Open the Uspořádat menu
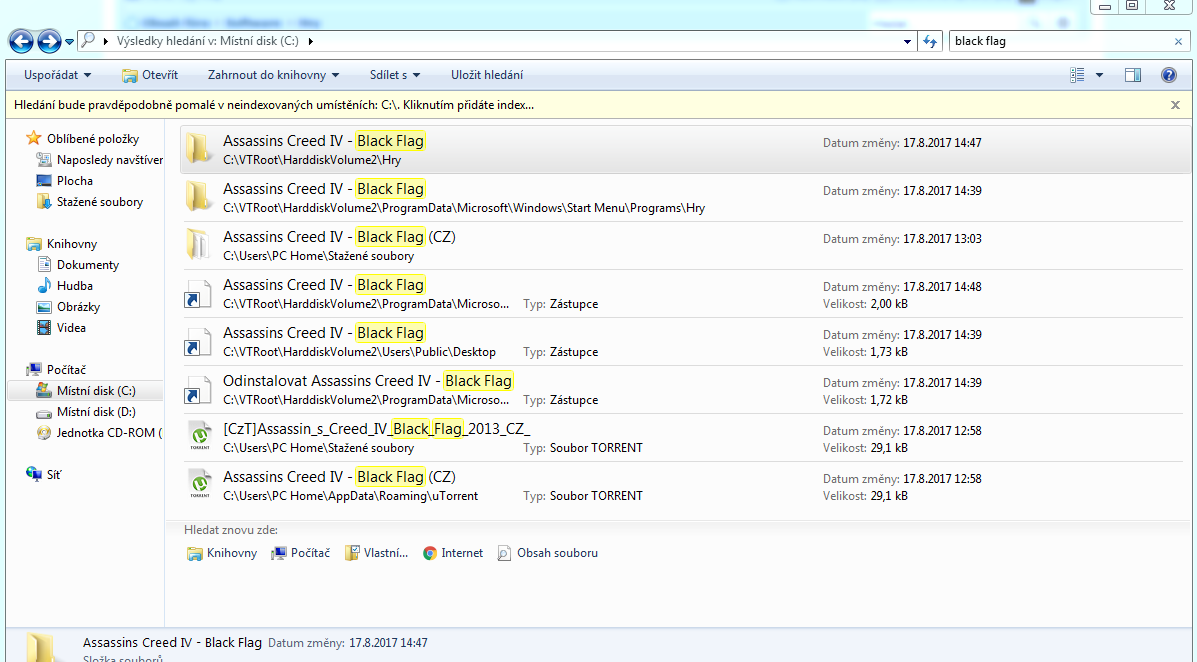 pyautogui.click(x=57, y=75)
